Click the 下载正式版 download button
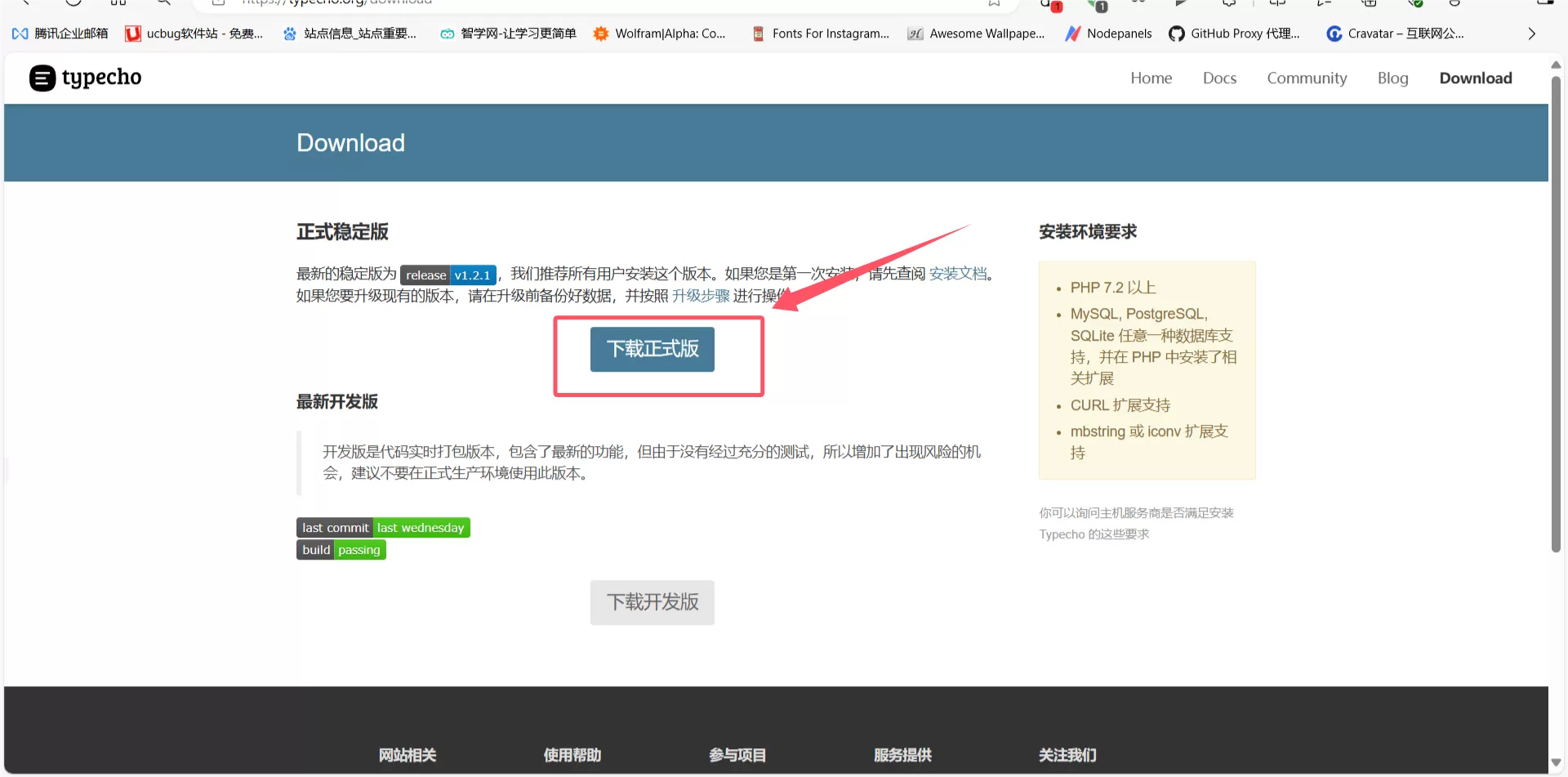The height and width of the screenshot is (777, 1568). [652, 350]
